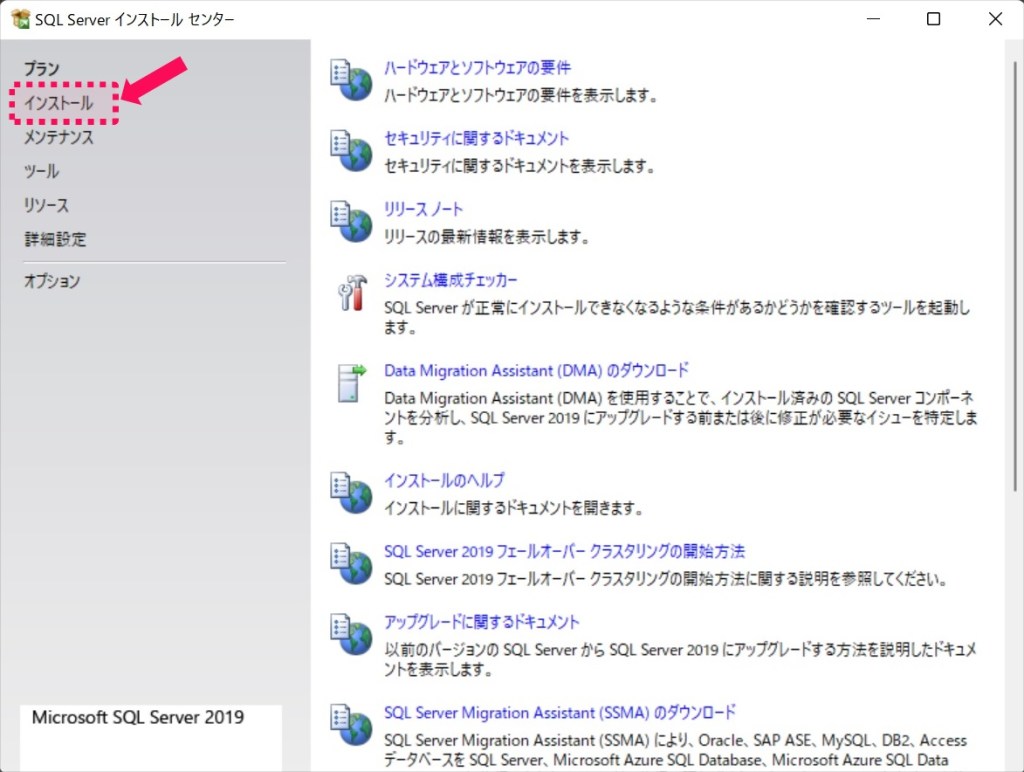Click the globe icon beside SSMA のダウンロード
The image size is (1024, 772).
[x=351, y=724]
